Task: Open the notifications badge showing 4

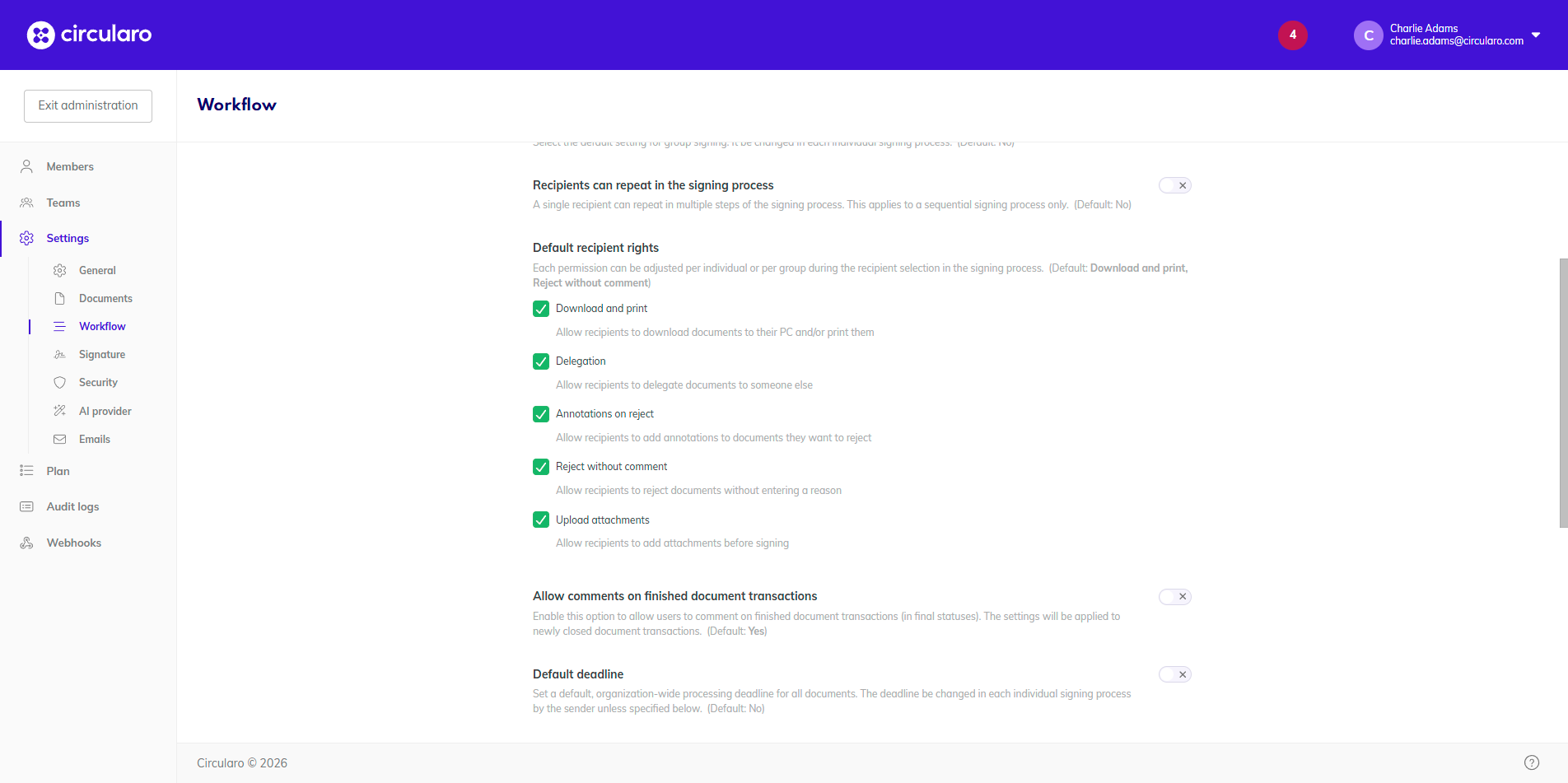Action: (x=1292, y=35)
